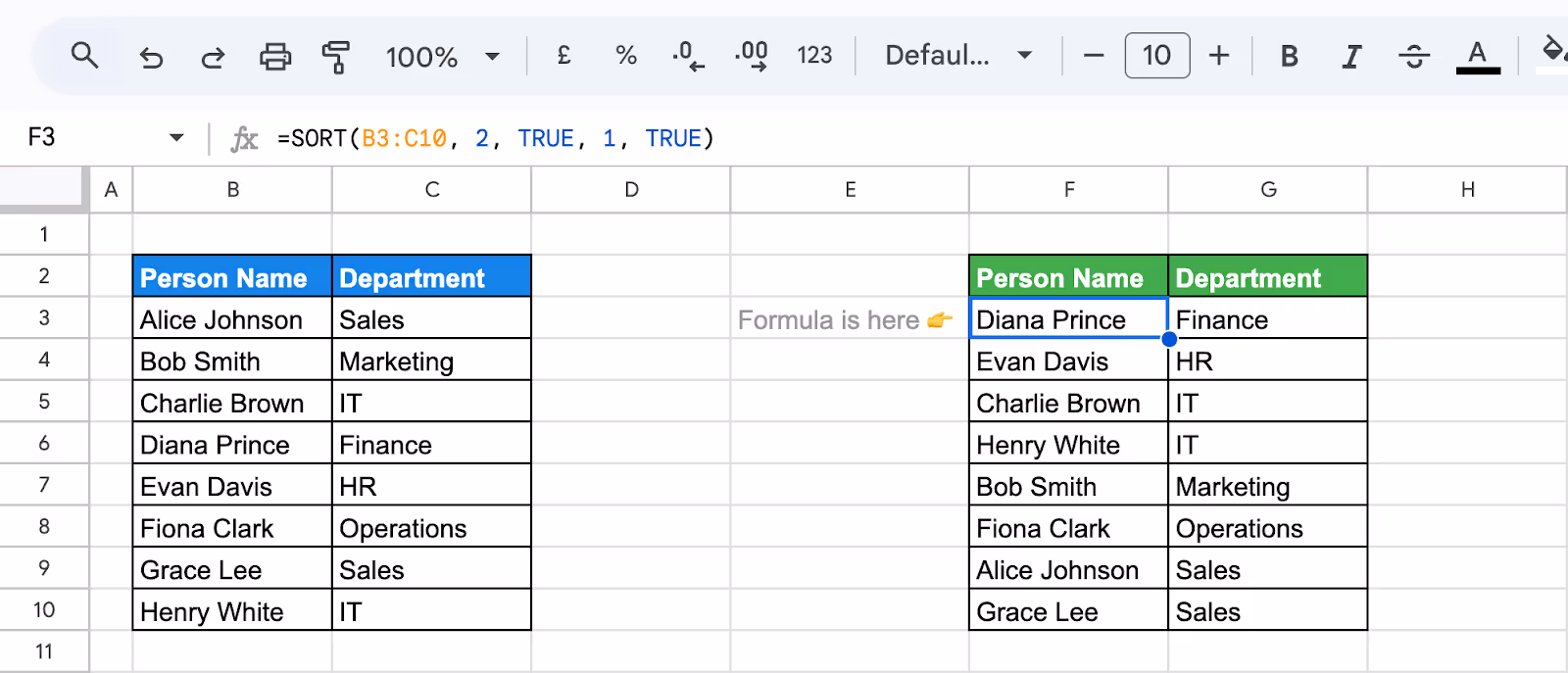This screenshot has width=1568, height=673.
Task: Select cell 'Finance' in column C
Action: pos(431,444)
